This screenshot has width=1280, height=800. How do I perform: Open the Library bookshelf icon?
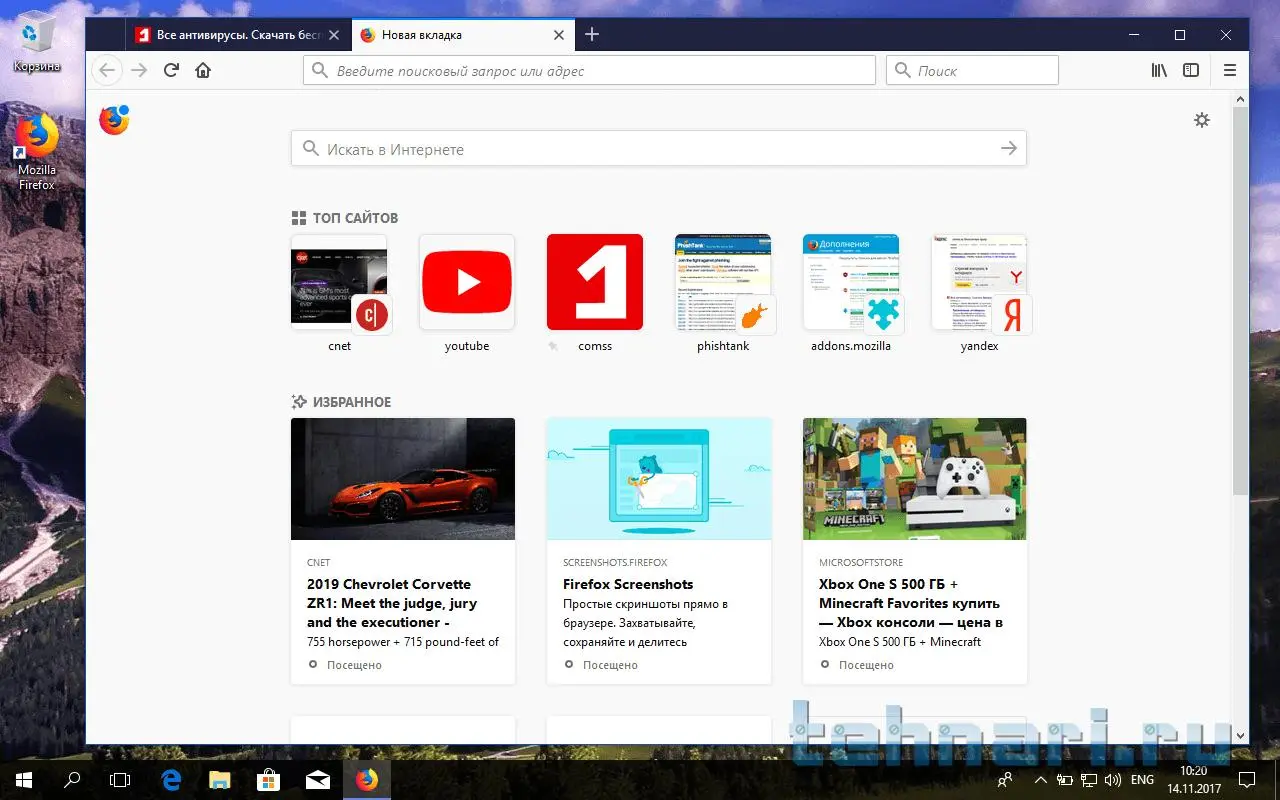point(1159,70)
